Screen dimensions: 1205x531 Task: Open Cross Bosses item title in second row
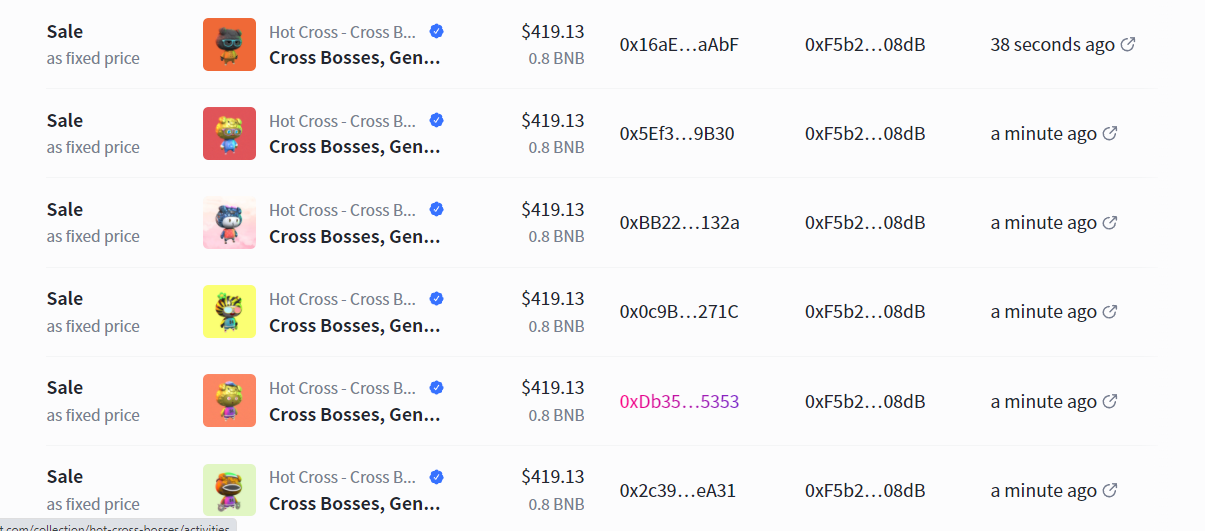(x=355, y=147)
